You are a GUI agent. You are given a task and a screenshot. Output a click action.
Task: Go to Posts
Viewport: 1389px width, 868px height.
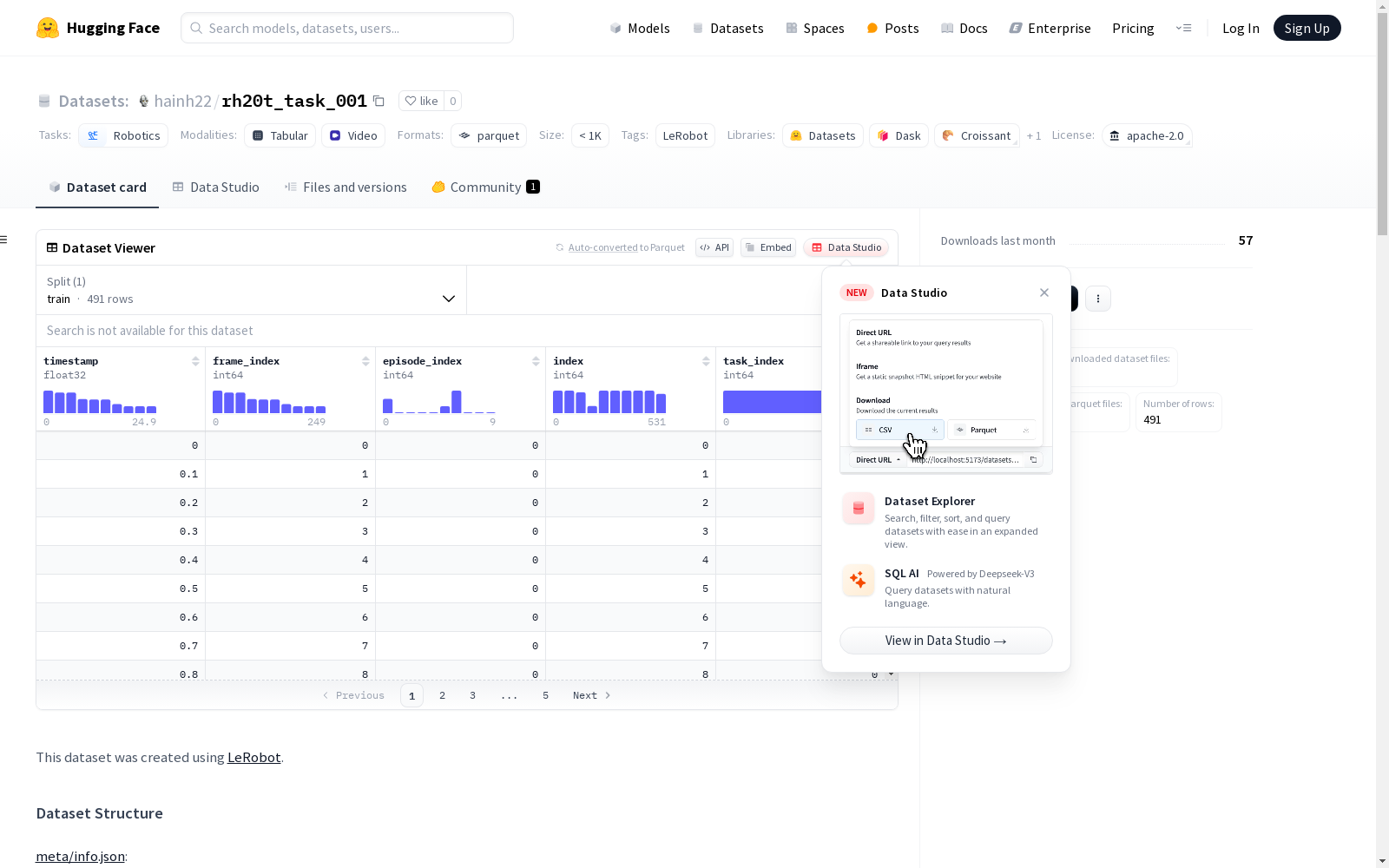892,28
